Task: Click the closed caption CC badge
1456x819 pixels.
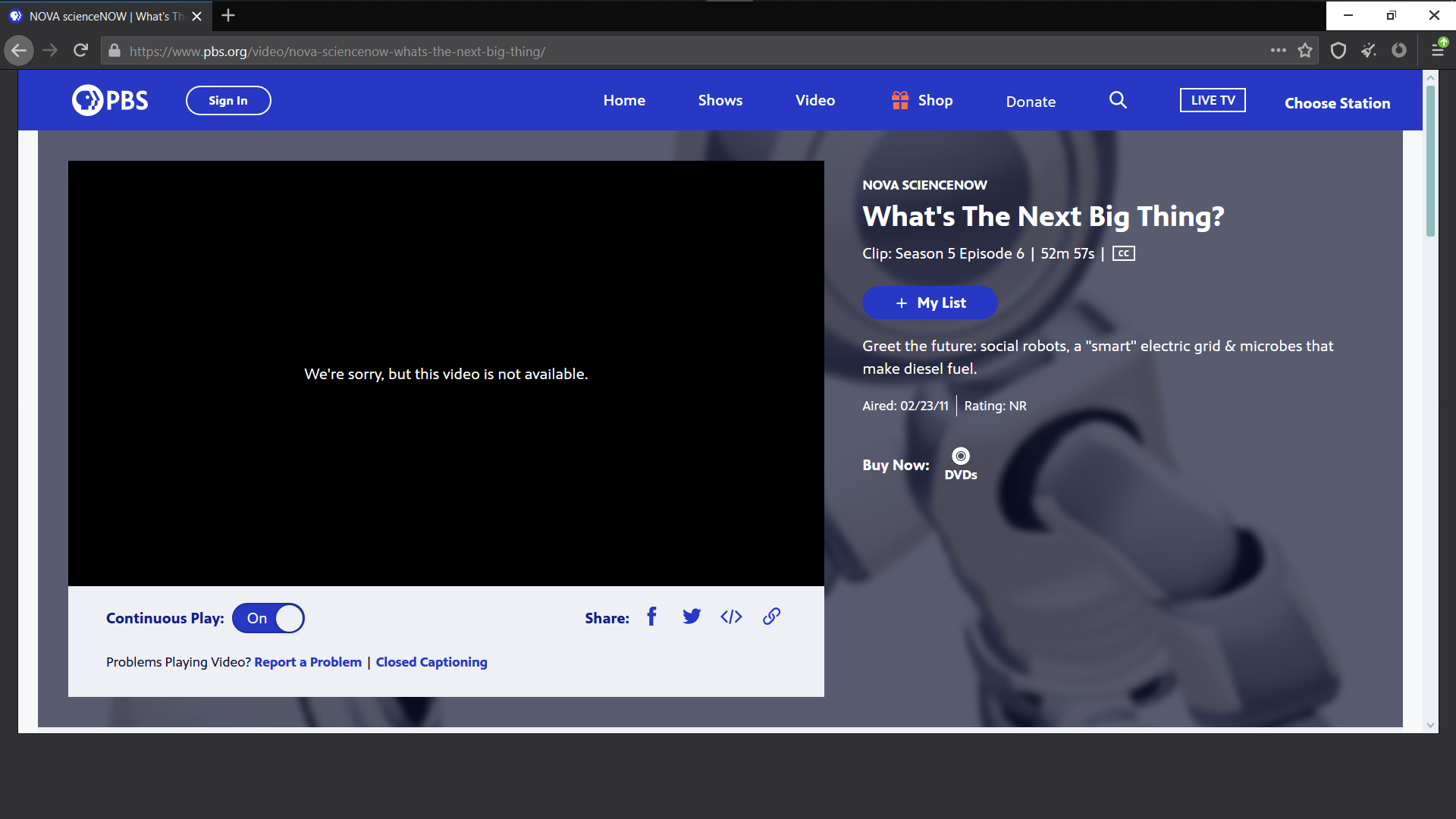Action: click(1124, 253)
